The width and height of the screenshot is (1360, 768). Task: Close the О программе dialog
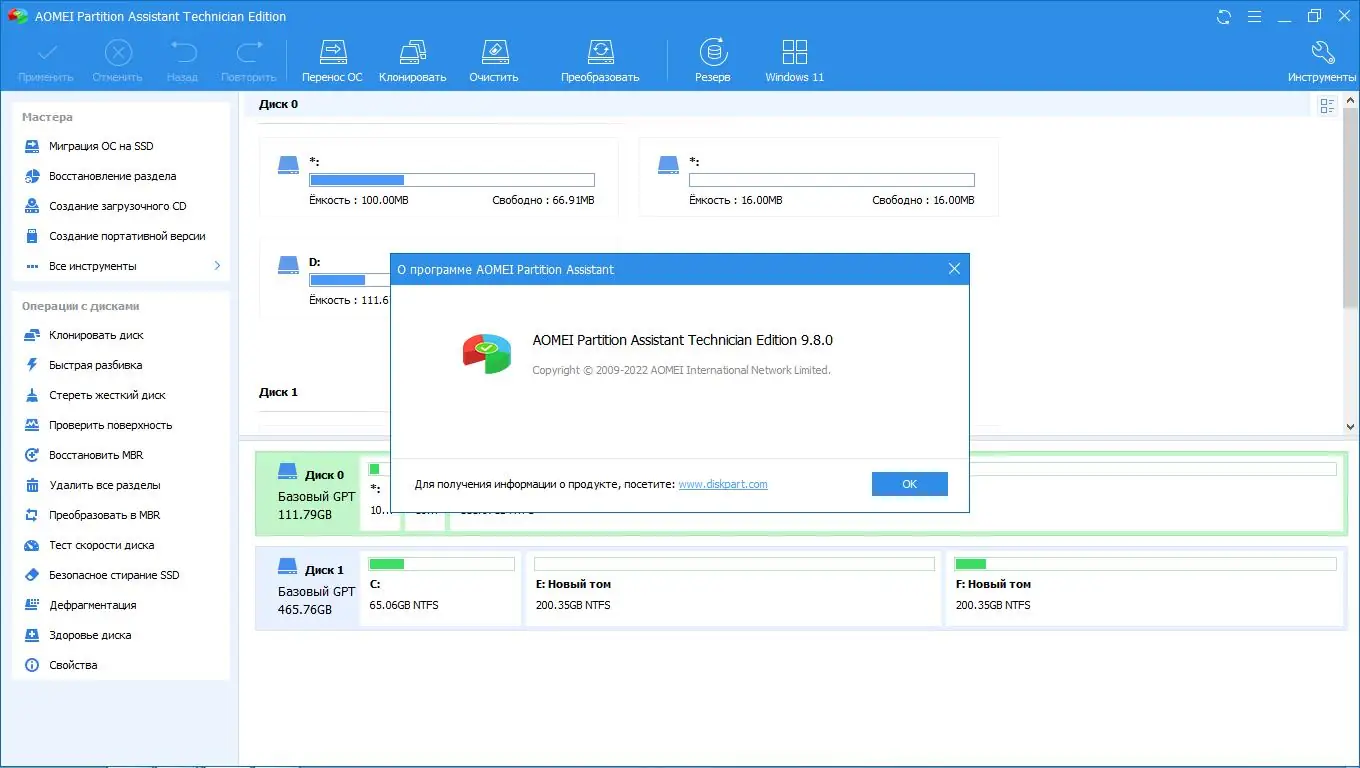click(953, 269)
